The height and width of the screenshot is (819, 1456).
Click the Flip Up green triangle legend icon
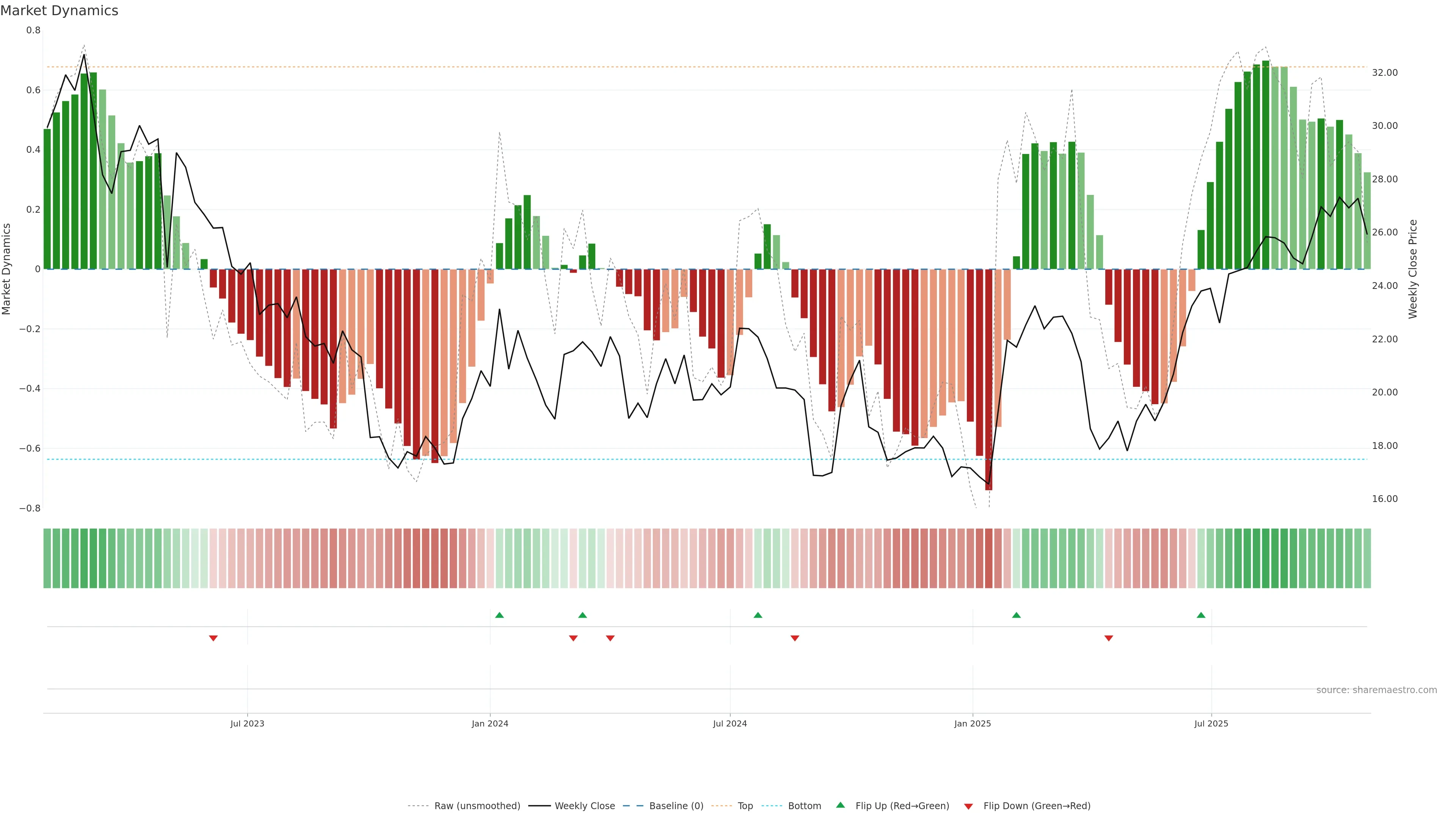click(x=840, y=805)
